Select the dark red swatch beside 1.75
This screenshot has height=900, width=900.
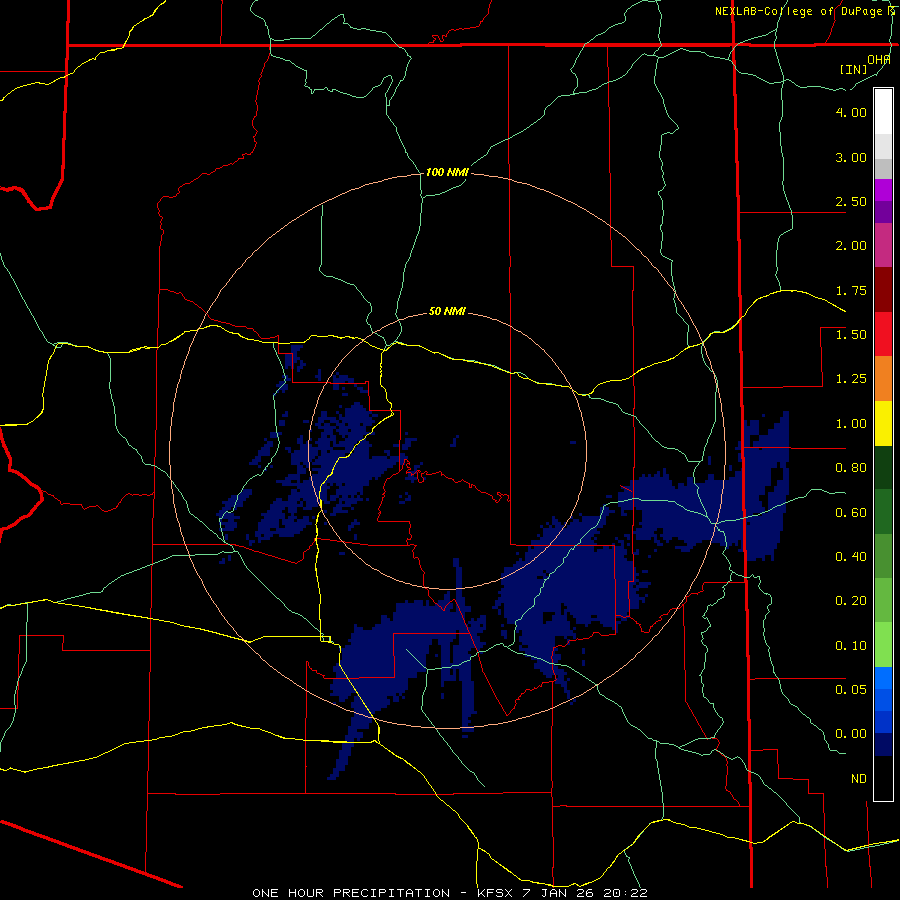883,290
